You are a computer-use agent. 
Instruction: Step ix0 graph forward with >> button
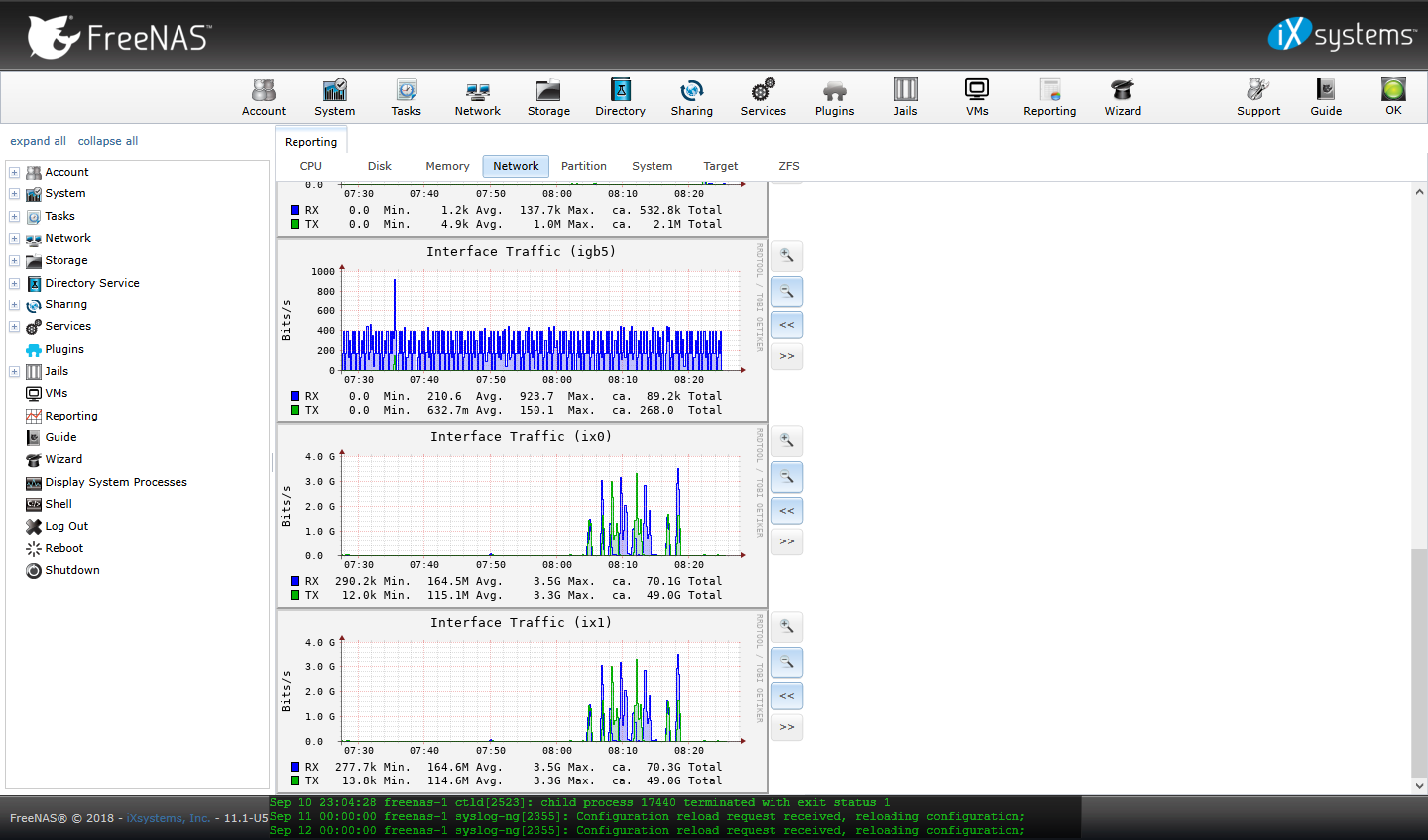pyautogui.click(x=787, y=541)
